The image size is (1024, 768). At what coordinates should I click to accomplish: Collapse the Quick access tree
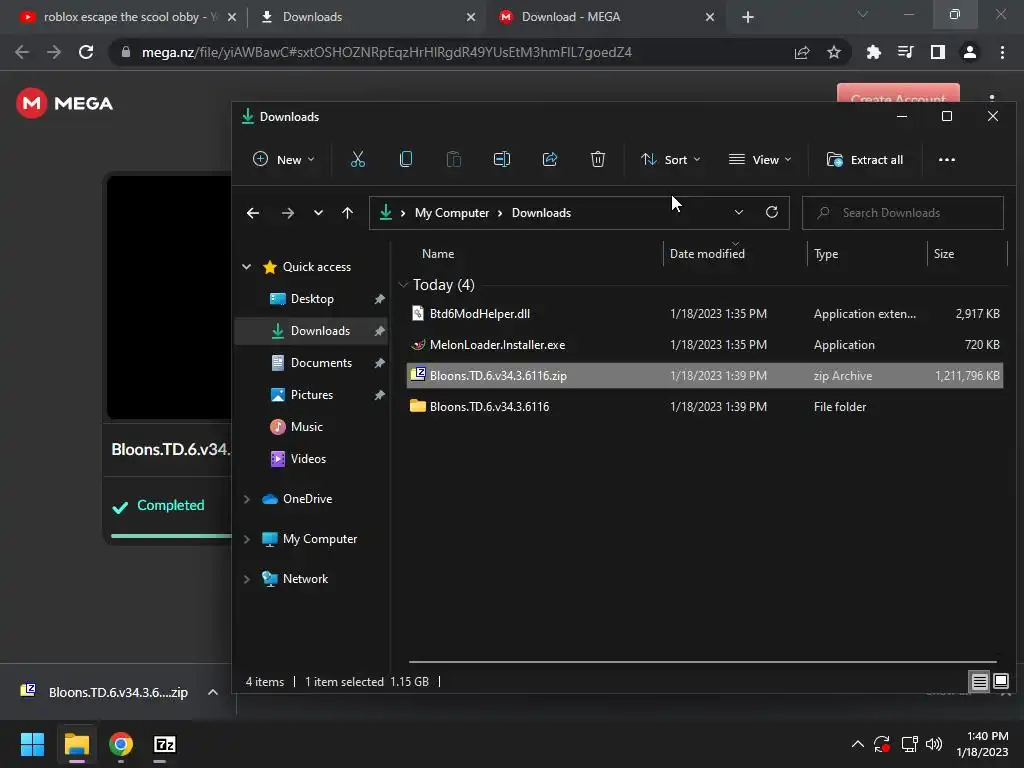coord(246,266)
